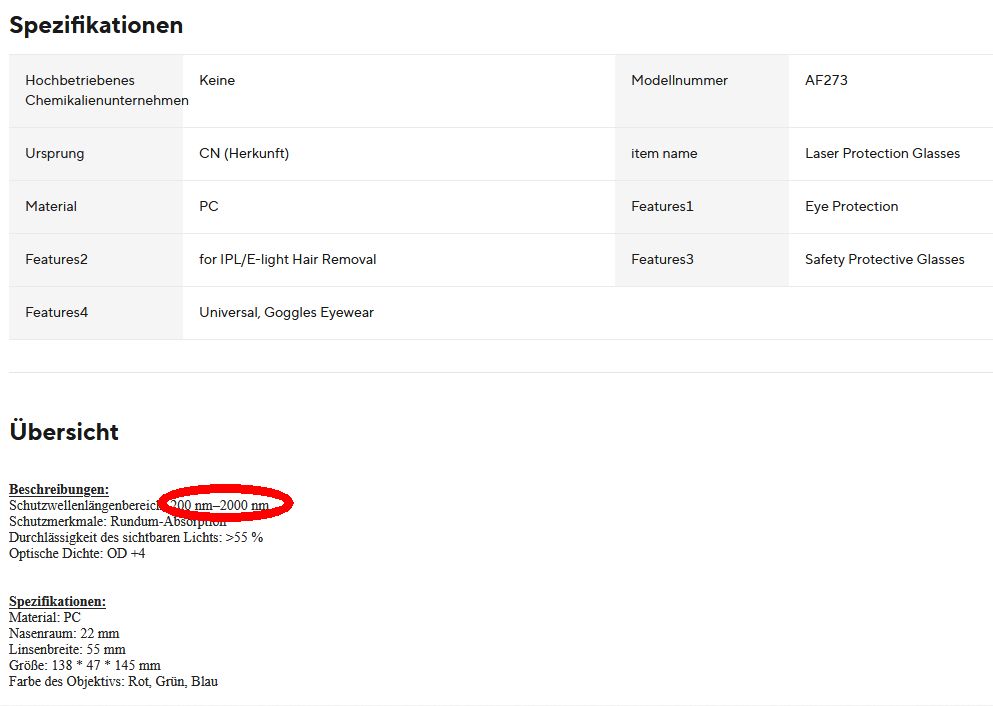
Task: Click 'Universal, Goggles Eyewear' value
Action: (x=286, y=312)
